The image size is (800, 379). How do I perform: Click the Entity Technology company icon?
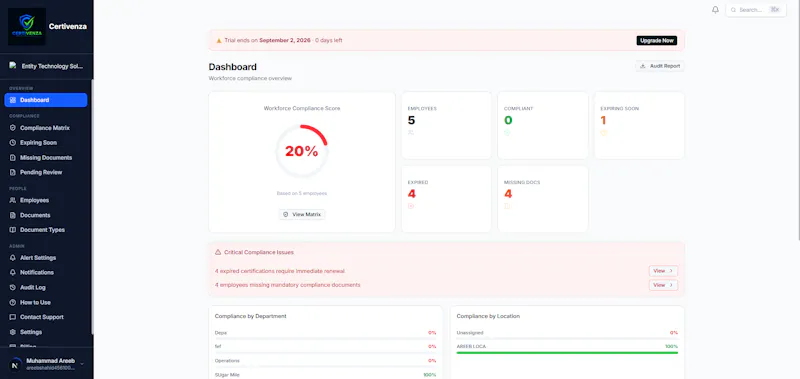coord(13,65)
